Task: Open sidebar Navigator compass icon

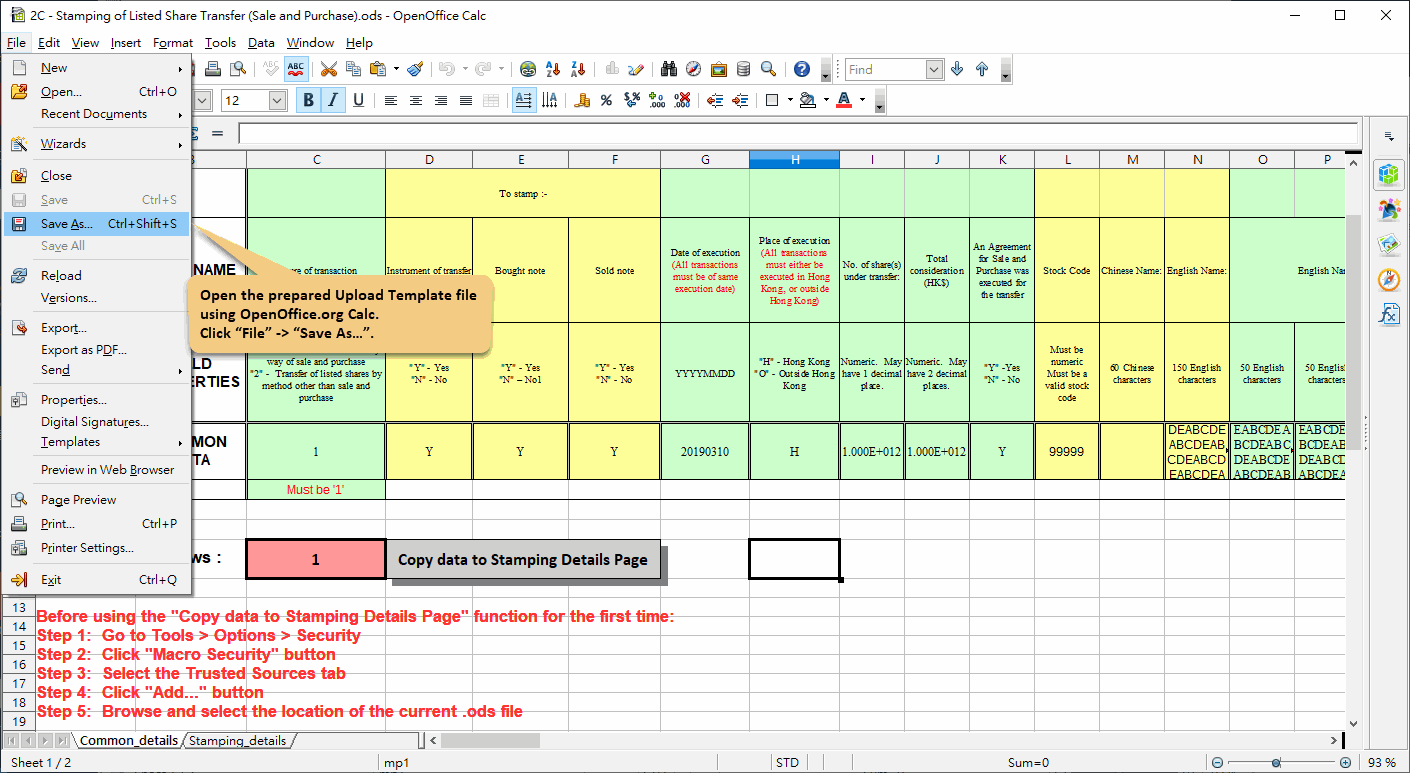Action: (1388, 279)
